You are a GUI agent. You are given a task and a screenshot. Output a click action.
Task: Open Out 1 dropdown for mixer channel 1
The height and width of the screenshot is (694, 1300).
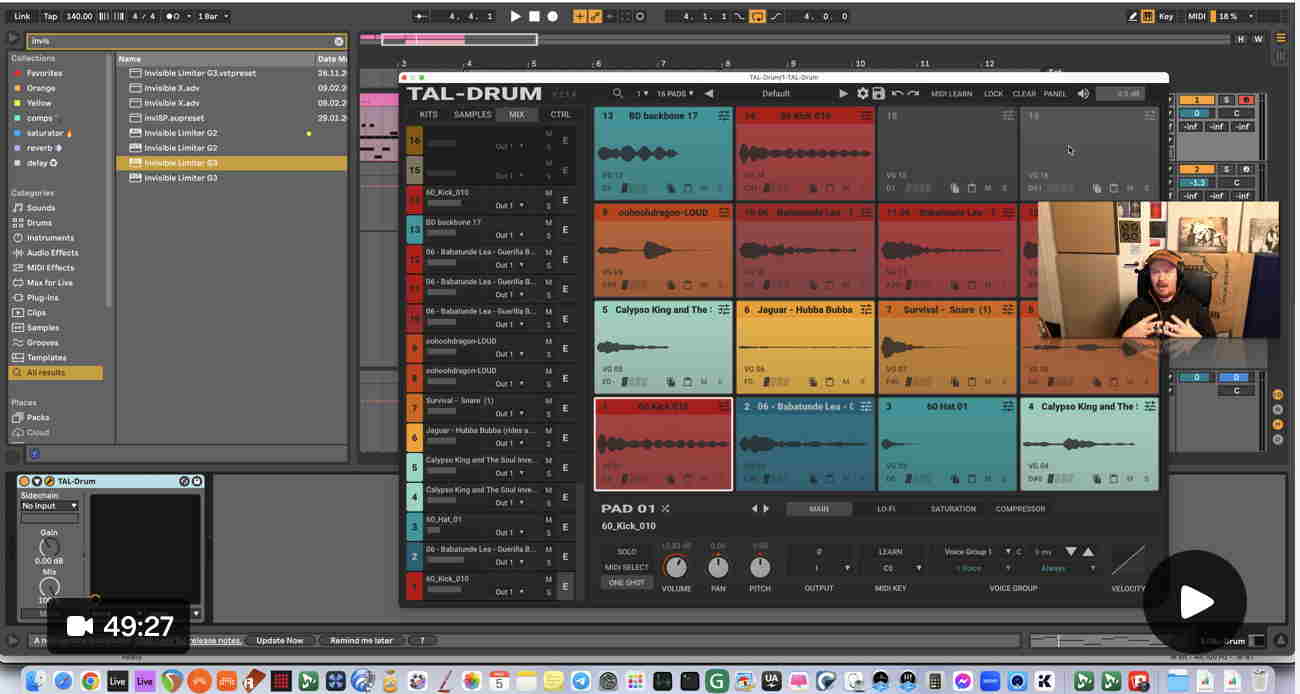pyautogui.click(x=508, y=592)
